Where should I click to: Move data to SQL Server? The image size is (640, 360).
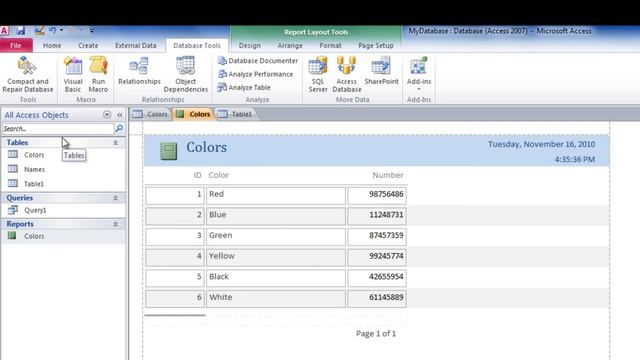pos(318,75)
